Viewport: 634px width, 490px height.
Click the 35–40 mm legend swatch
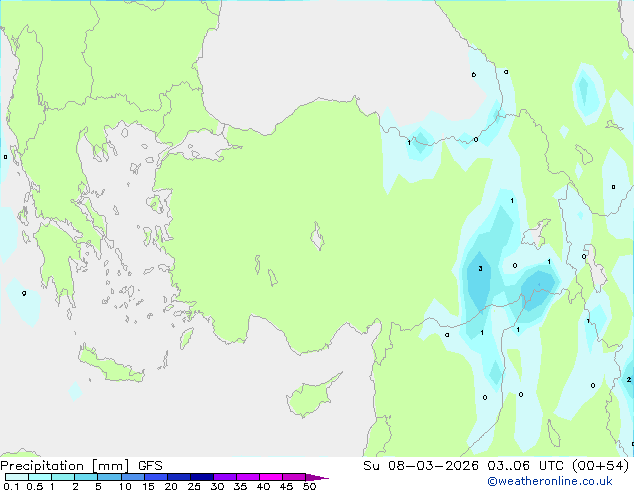click(x=247, y=477)
